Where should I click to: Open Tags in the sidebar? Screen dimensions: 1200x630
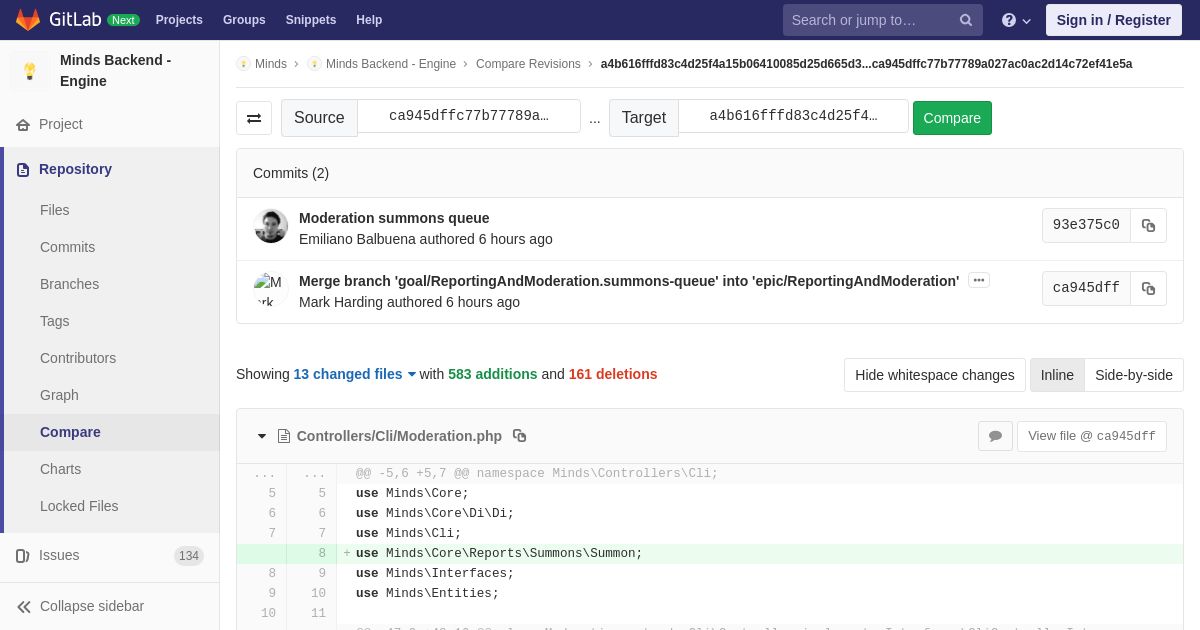pos(55,321)
